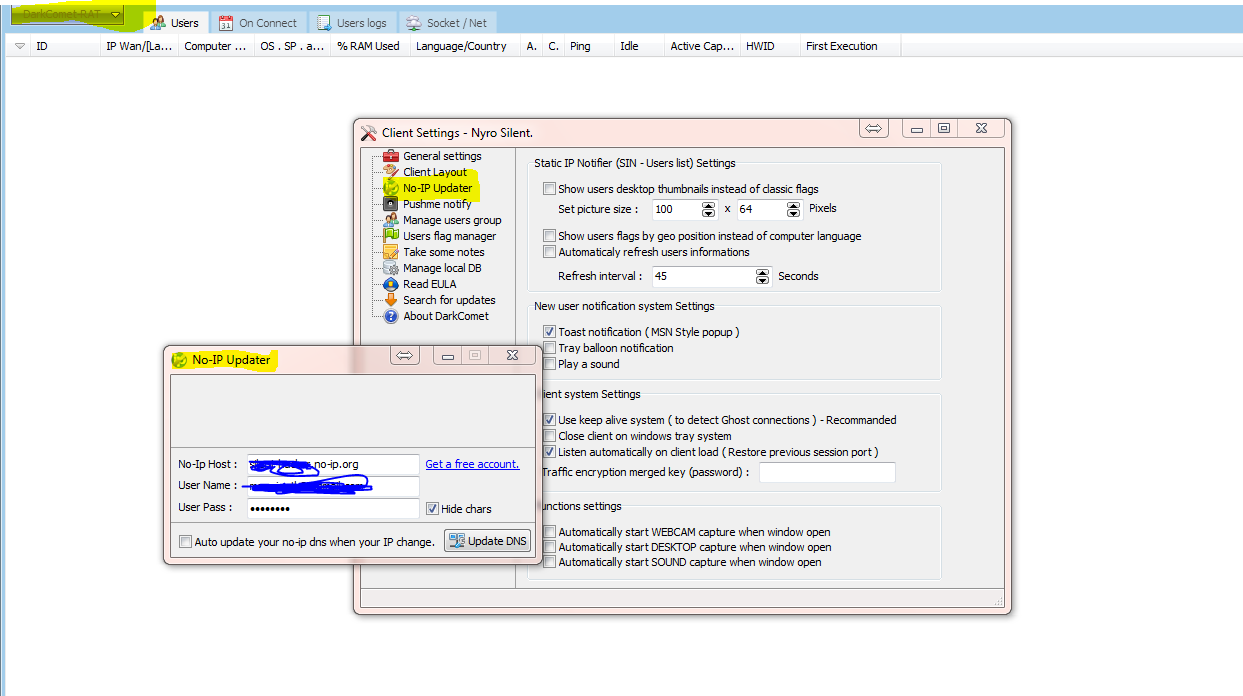The image size is (1243, 696).
Task: Sort by the Active Caption column header
Action: pos(702,46)
